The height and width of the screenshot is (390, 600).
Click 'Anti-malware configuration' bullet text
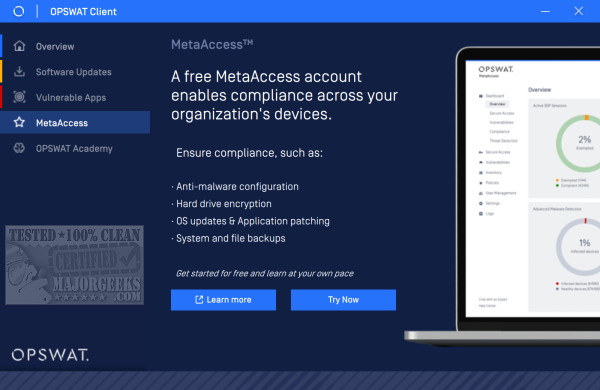237,187
